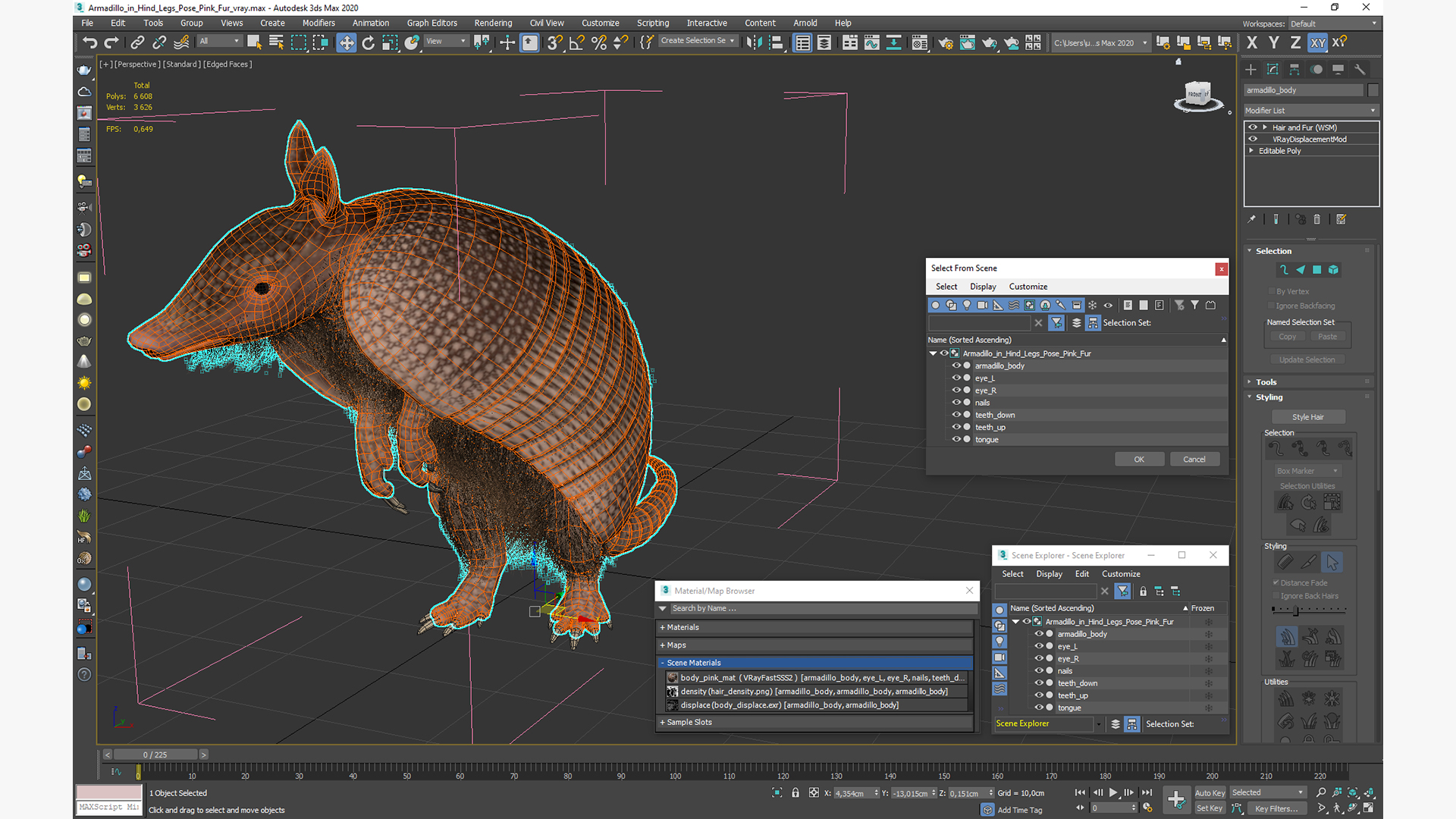Activate the Bind to Space Warp tool

click(181, 42)
